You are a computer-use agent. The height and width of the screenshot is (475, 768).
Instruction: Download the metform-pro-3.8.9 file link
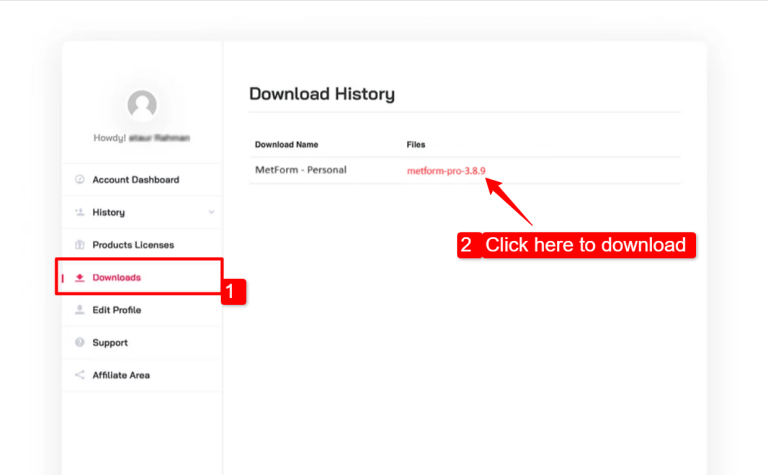tap(446, 171)
